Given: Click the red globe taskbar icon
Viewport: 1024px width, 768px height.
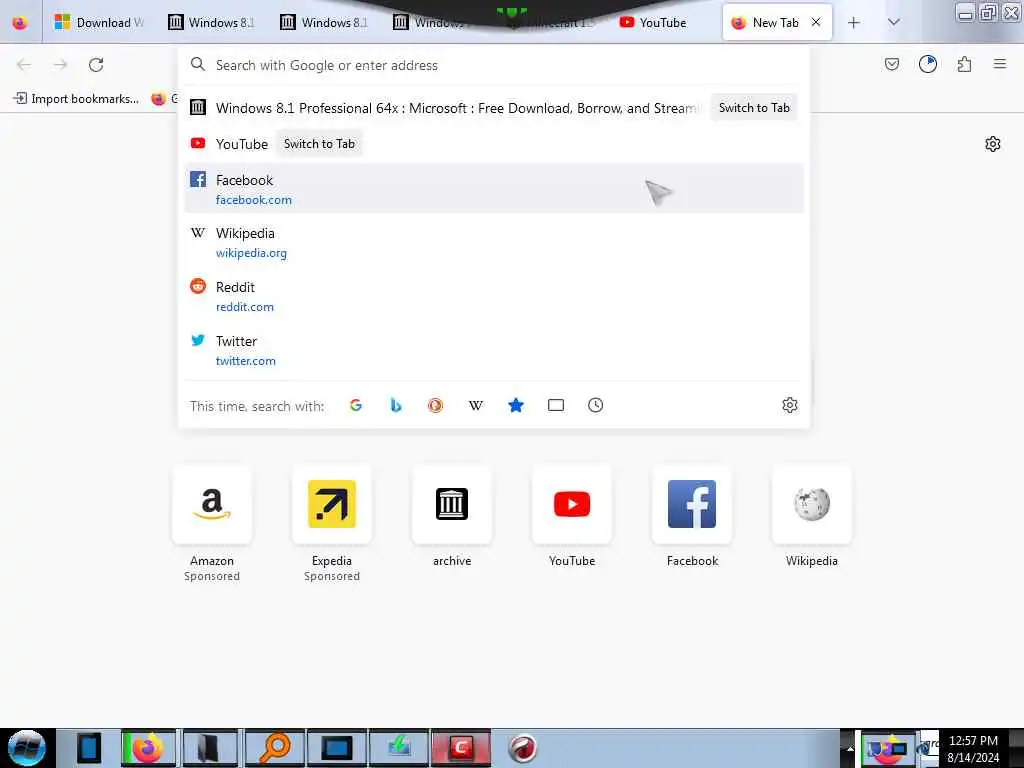Looking at the screenshot, I should [x=522, y=748].
